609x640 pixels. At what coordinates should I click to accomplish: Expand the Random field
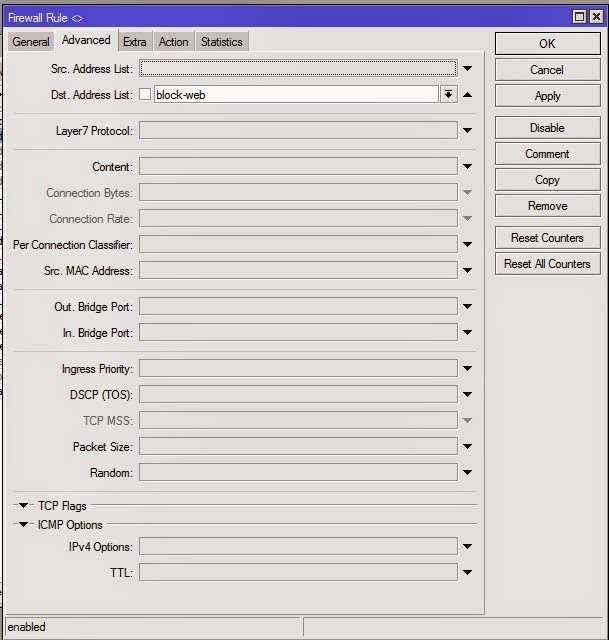tap(468, 473)
